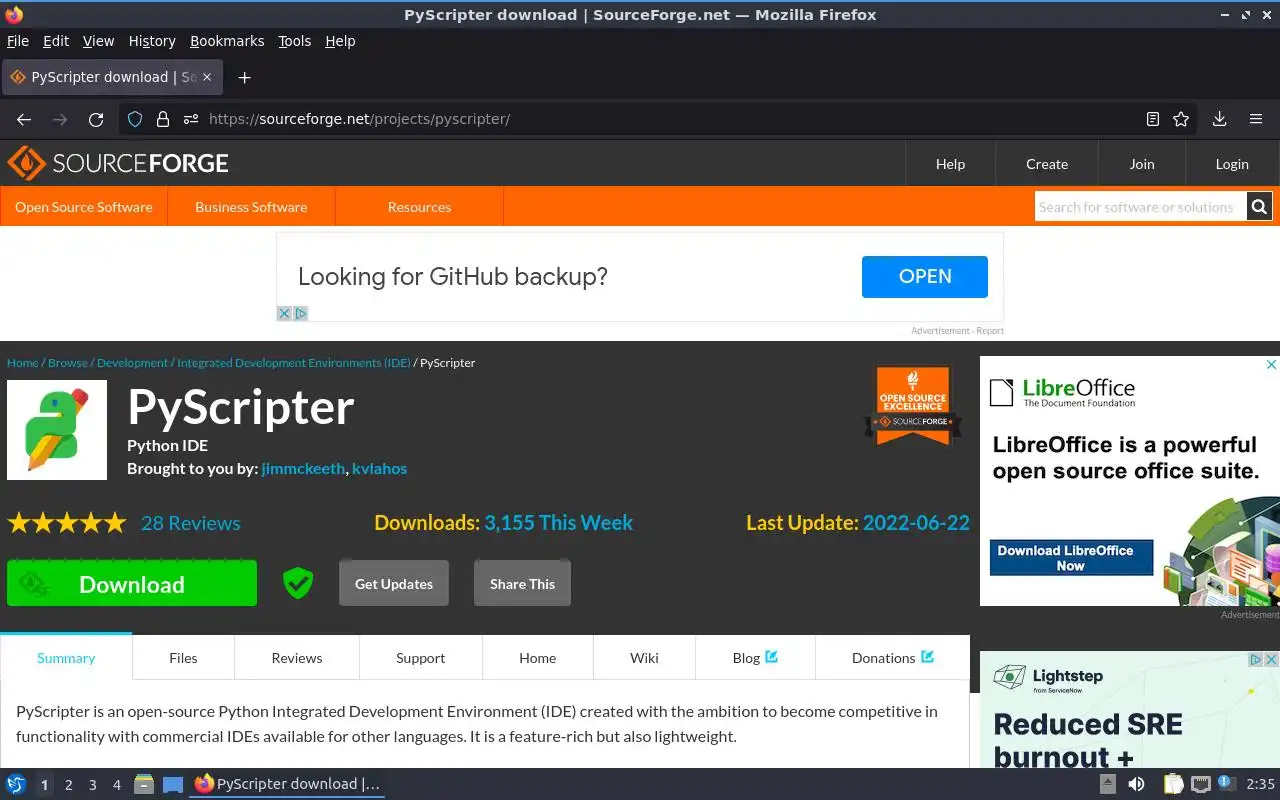Open the taskbar start menu icon
This screenshot has height=800, width=1280.
click(15, 784)
